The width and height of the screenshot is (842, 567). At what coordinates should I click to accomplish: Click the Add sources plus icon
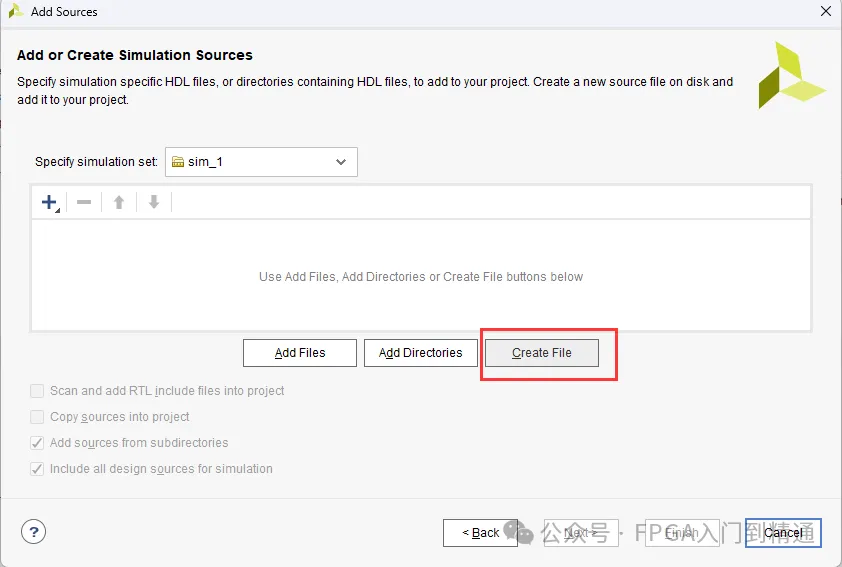[49, 202]
